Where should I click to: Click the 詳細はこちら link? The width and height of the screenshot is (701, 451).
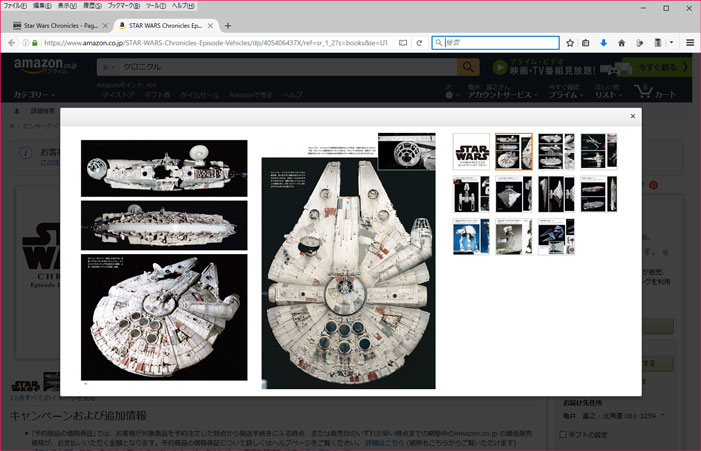coord(384,443)
